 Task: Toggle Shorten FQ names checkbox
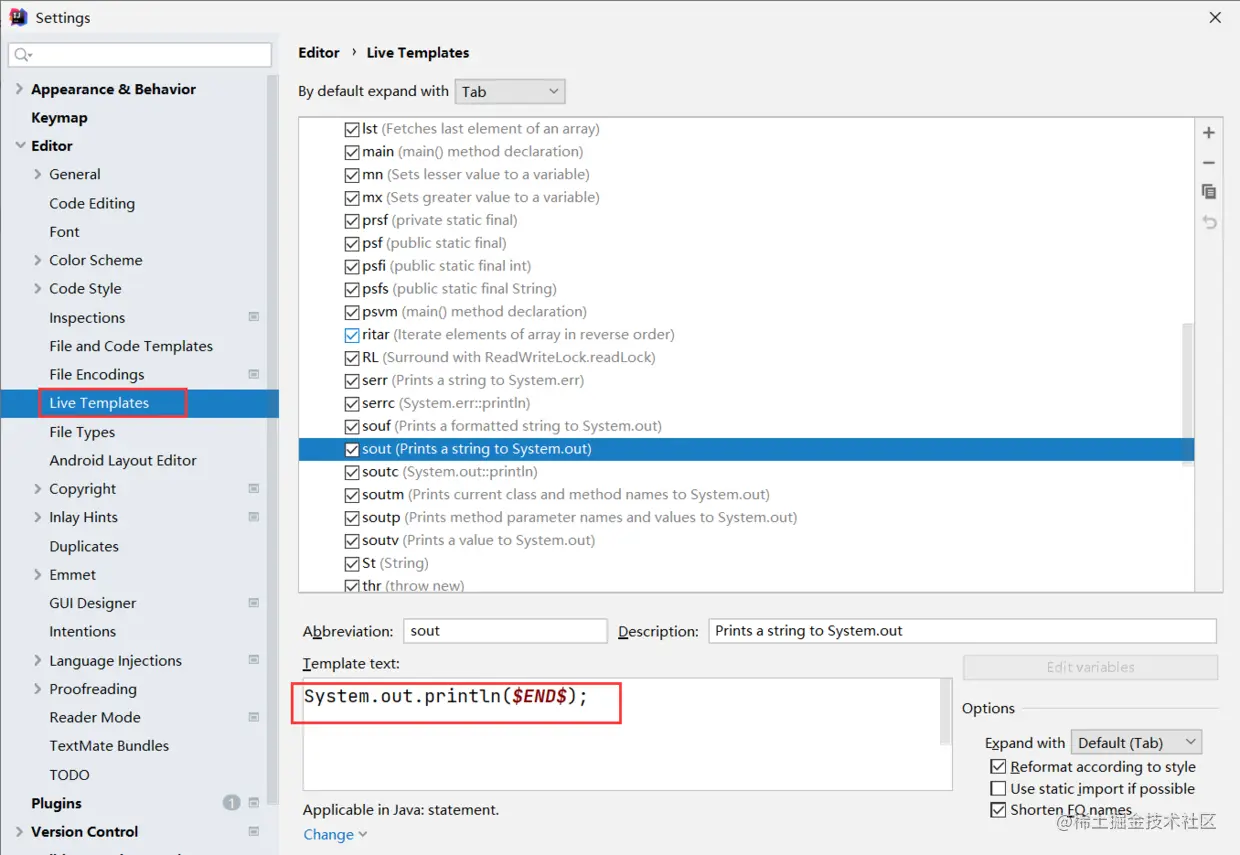(998, 810)
